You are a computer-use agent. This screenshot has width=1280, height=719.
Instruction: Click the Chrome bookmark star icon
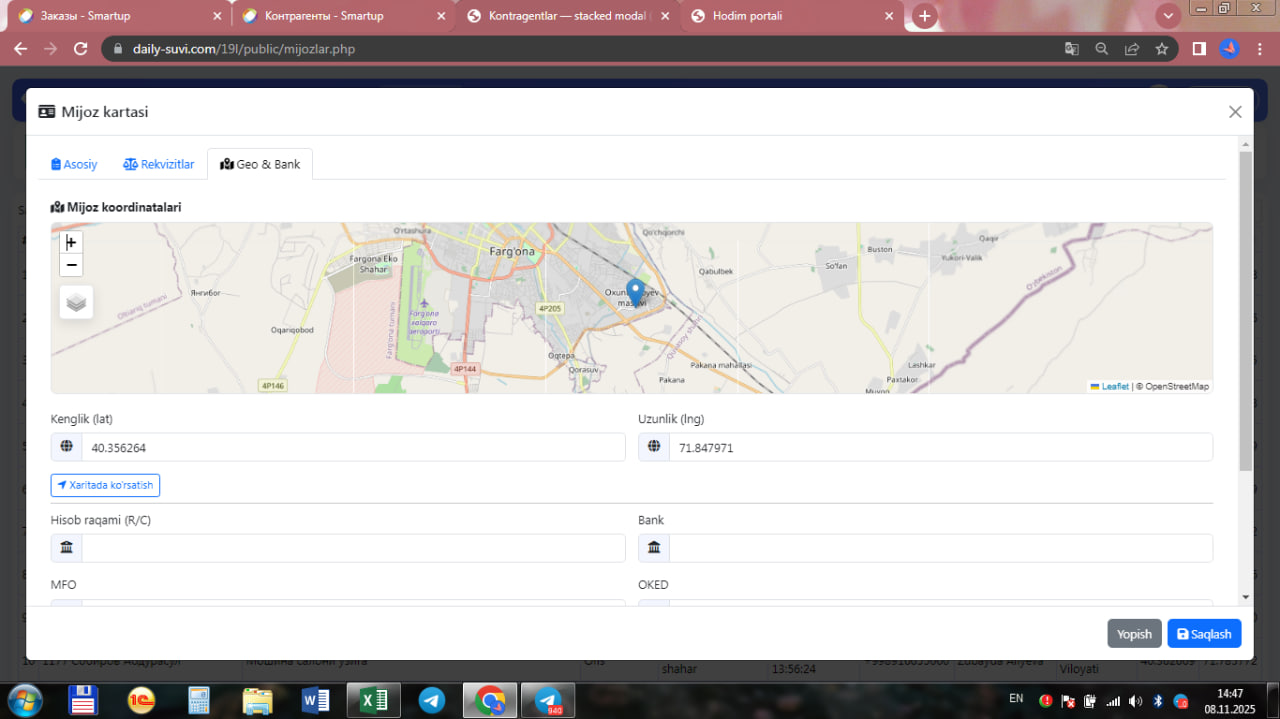tap(1161, 48)
